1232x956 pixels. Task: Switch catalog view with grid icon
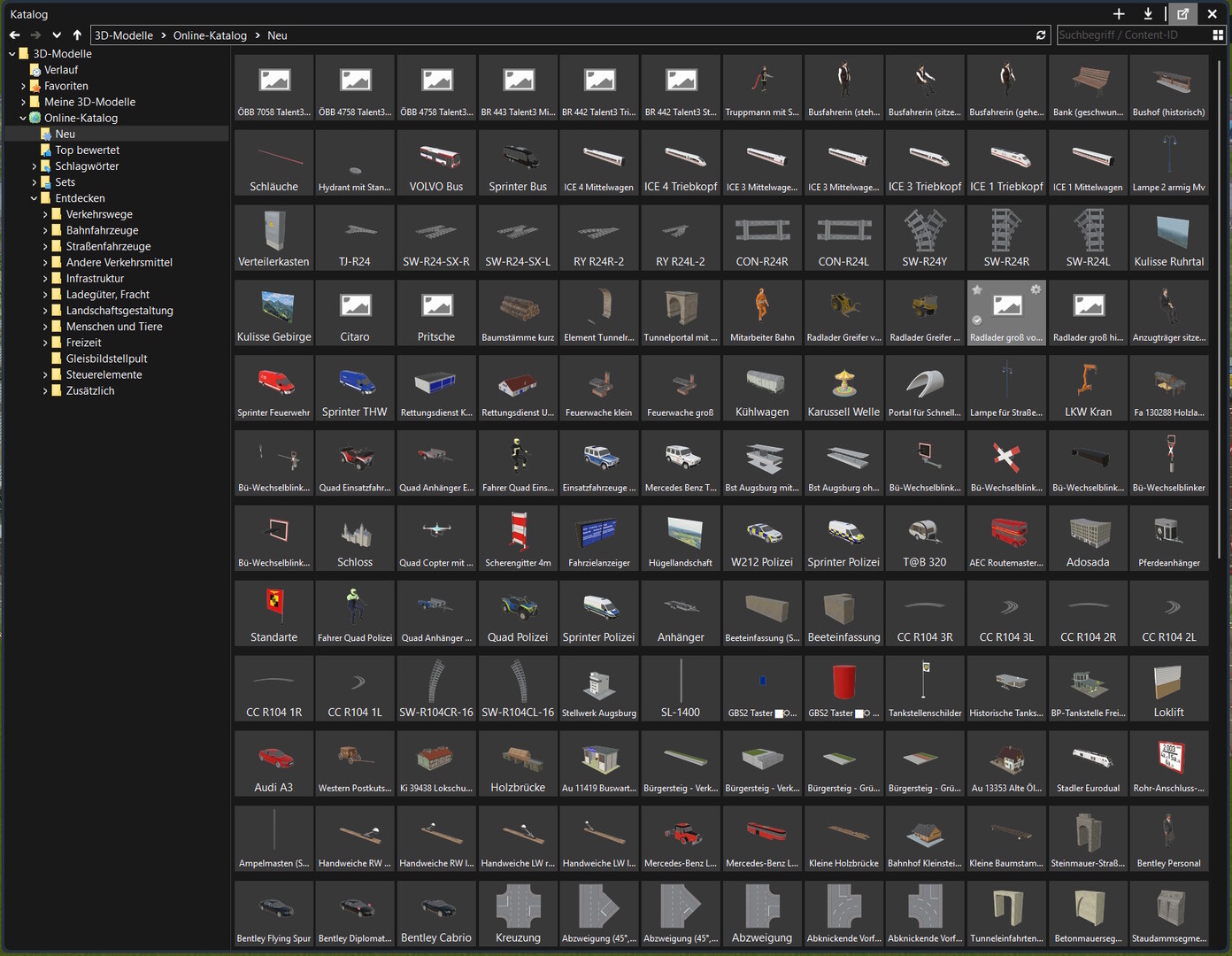tap(1218, 35)
